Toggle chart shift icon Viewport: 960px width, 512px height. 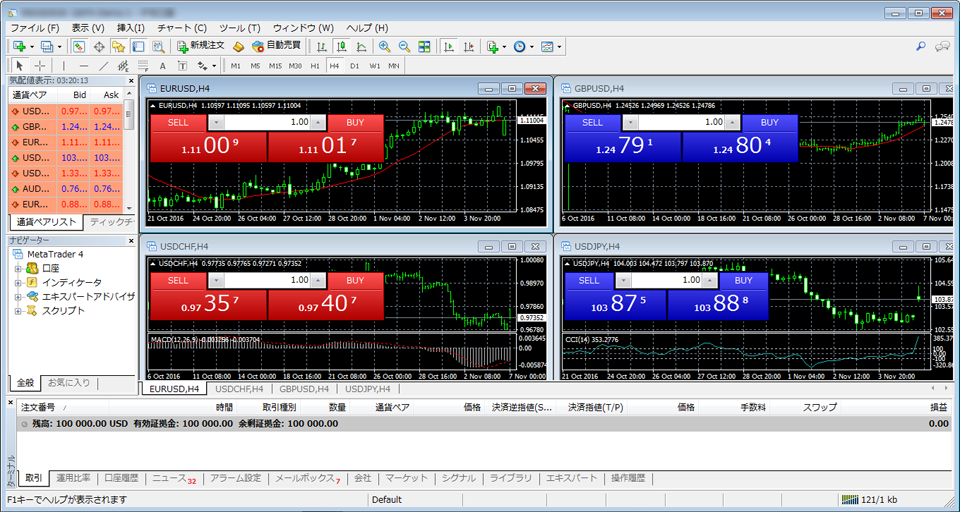pyautogui.click(x=470, y=47)
